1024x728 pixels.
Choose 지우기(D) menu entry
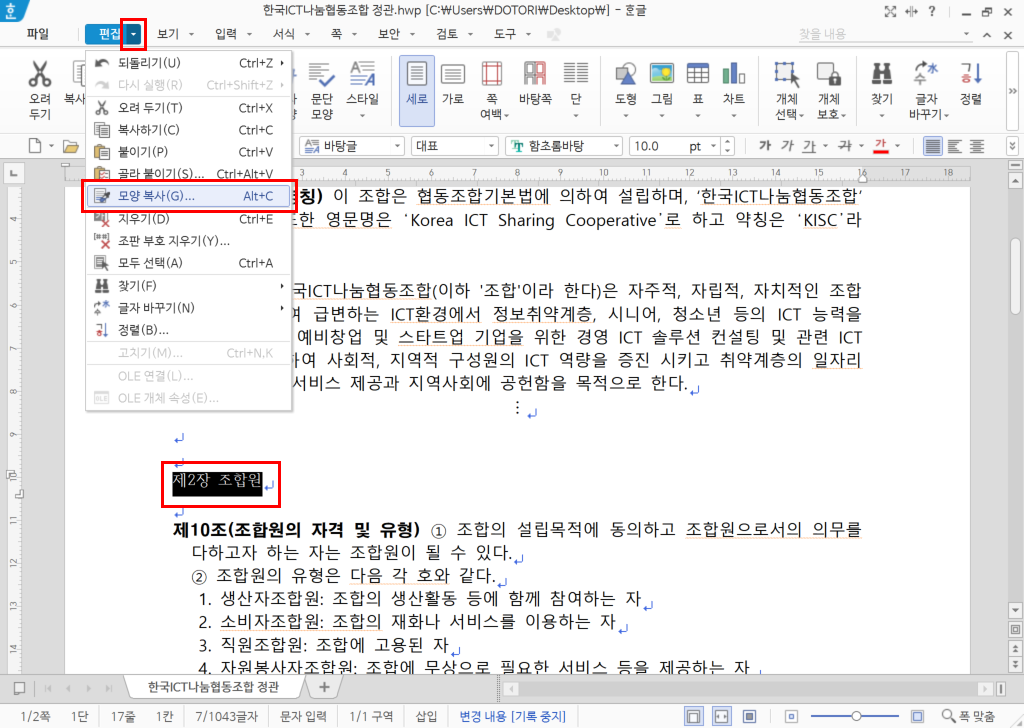[x=189, y=219]
